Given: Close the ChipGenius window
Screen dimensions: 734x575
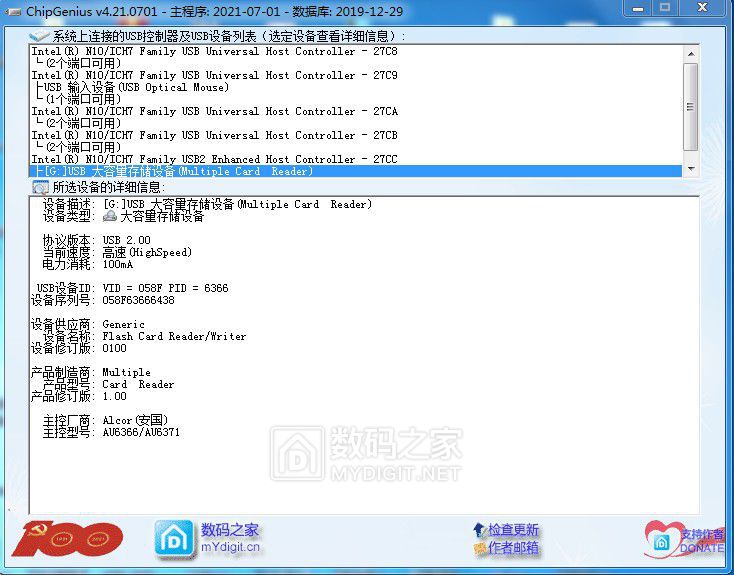Looking at the screenshot, I should (x=703, y=7).
